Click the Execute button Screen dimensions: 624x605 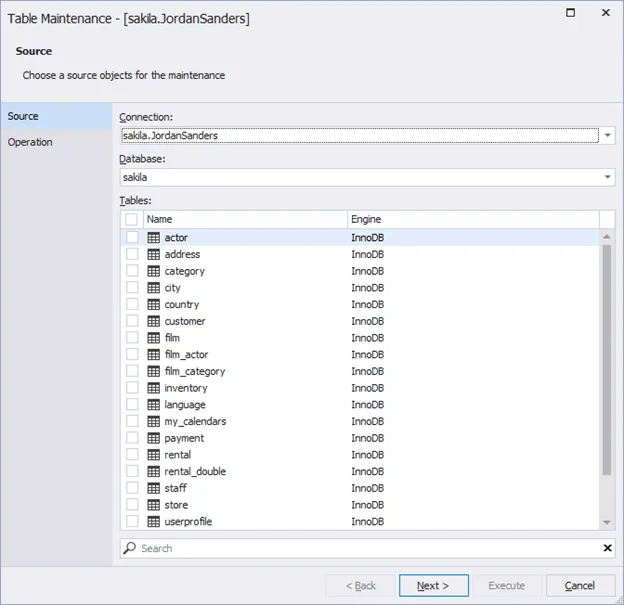(507, 585)
